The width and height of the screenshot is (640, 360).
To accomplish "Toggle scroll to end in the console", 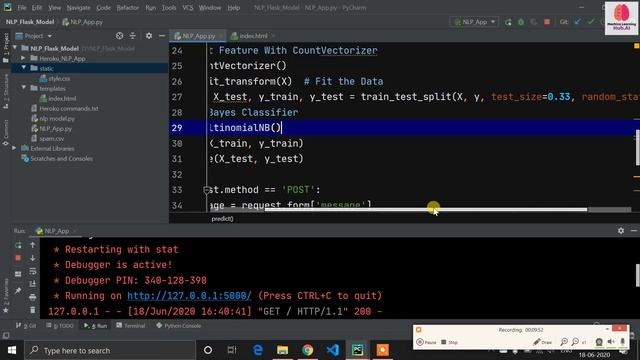I will pos(33,284).
